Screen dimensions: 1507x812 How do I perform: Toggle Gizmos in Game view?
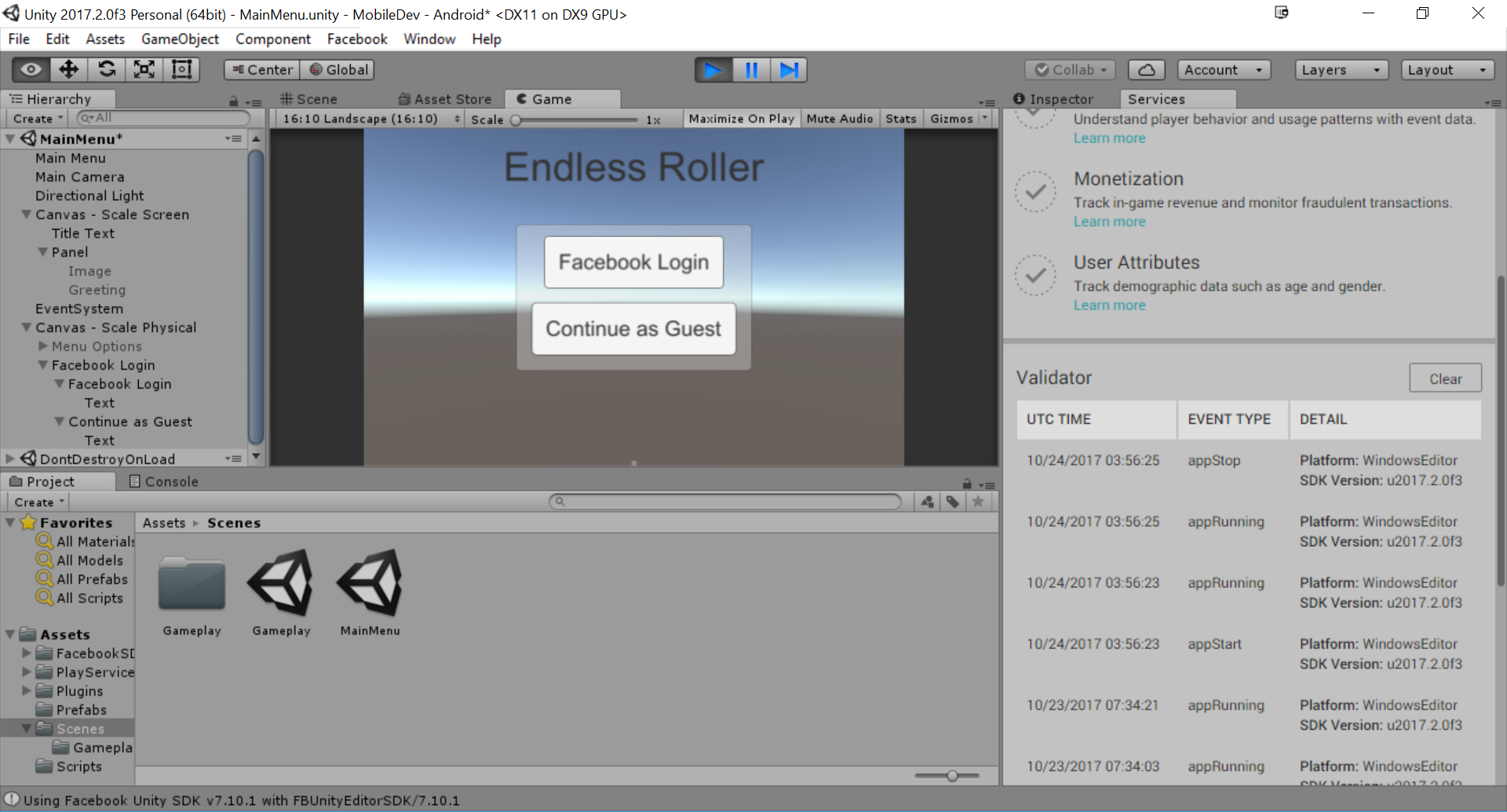coord(951,118)
